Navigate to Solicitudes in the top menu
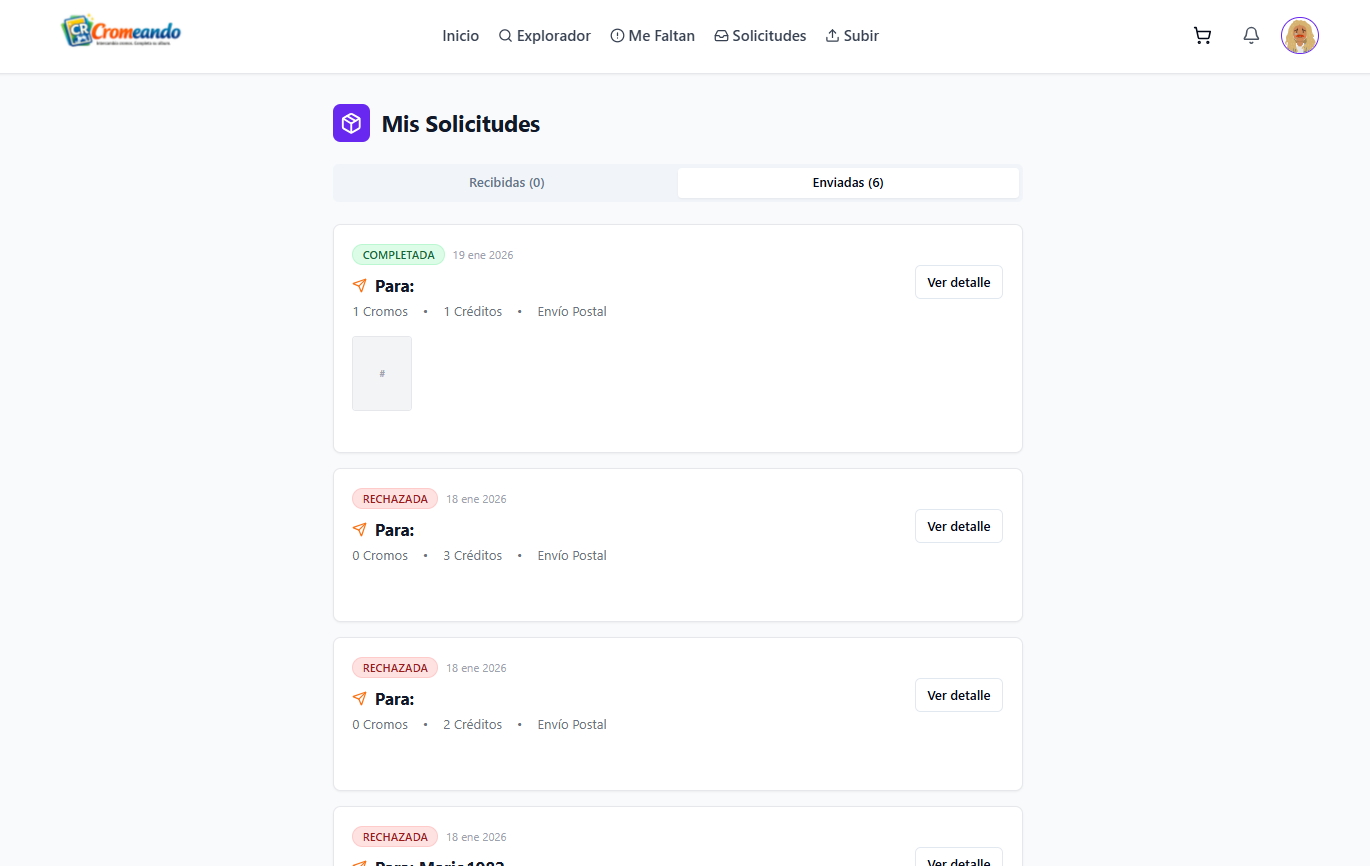Image resolution: width=1370 pixels, height=866 pixels. (x=760, y=36)
